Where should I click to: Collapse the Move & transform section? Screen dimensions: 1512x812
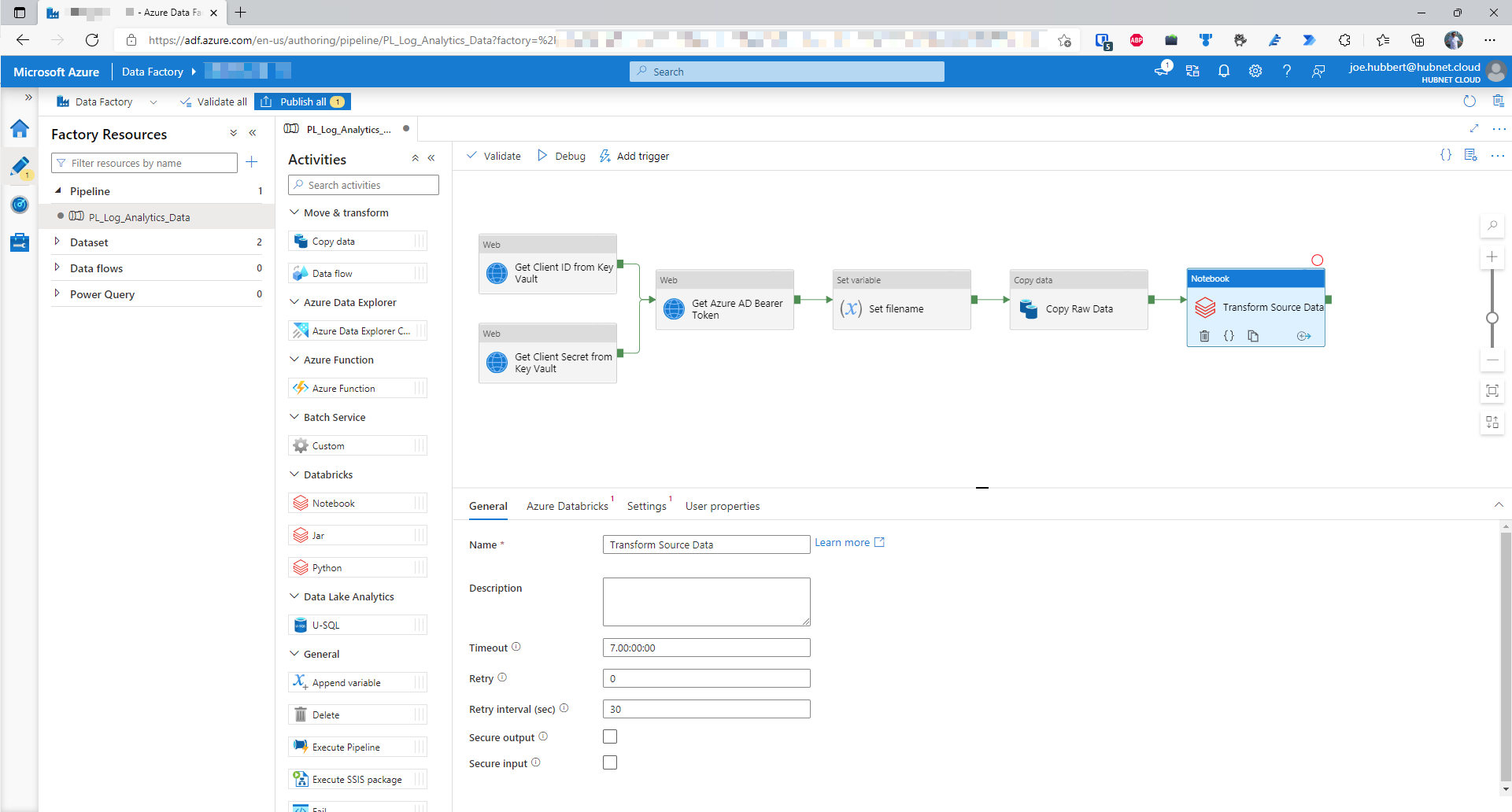pyautogui.click(x=294, y=212)
